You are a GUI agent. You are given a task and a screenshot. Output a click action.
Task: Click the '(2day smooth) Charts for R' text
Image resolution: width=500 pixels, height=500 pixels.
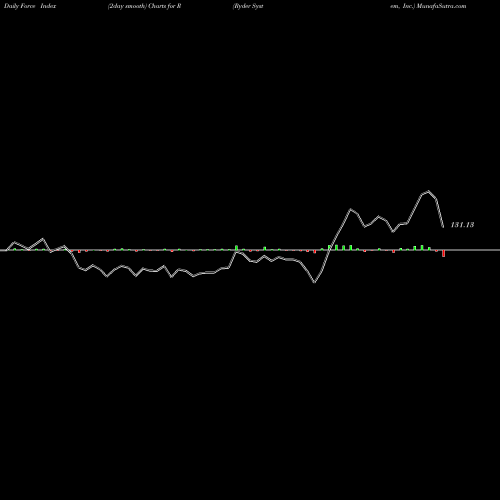144,6
